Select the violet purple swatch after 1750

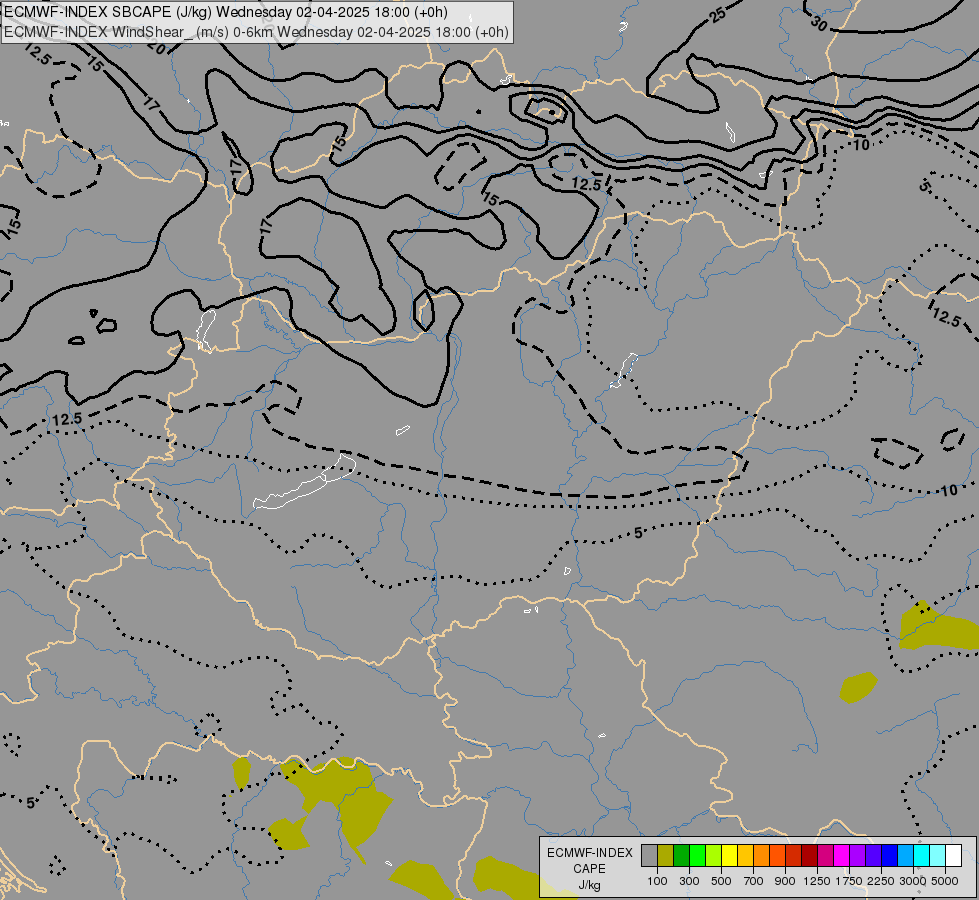(858, 855)
